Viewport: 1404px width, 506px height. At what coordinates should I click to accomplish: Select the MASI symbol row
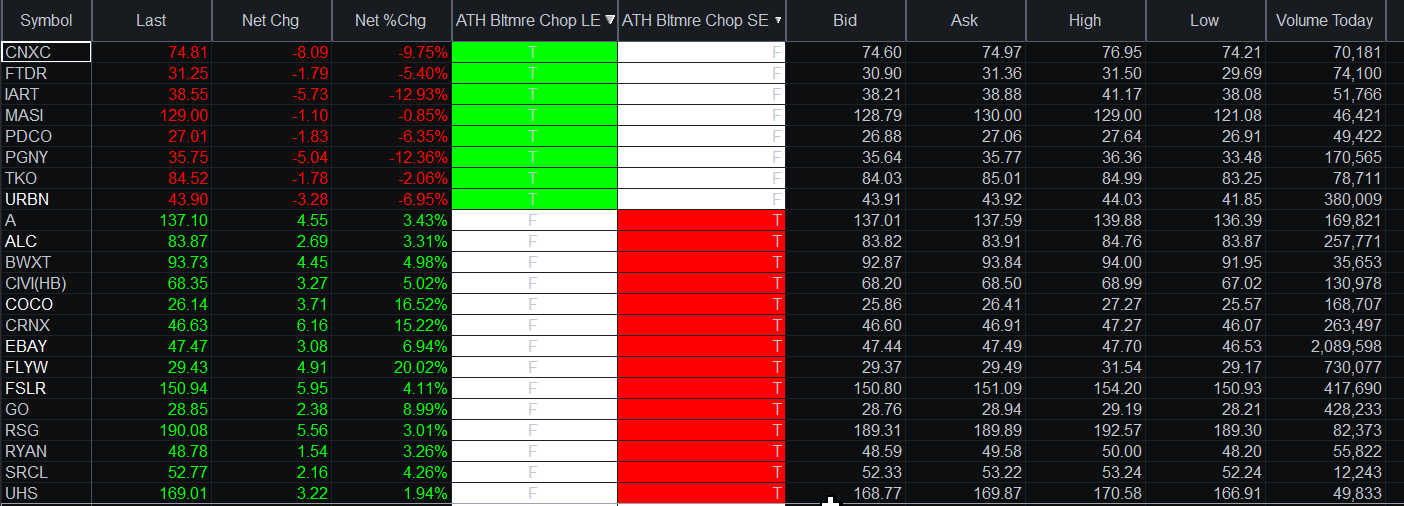click(46, 115)
